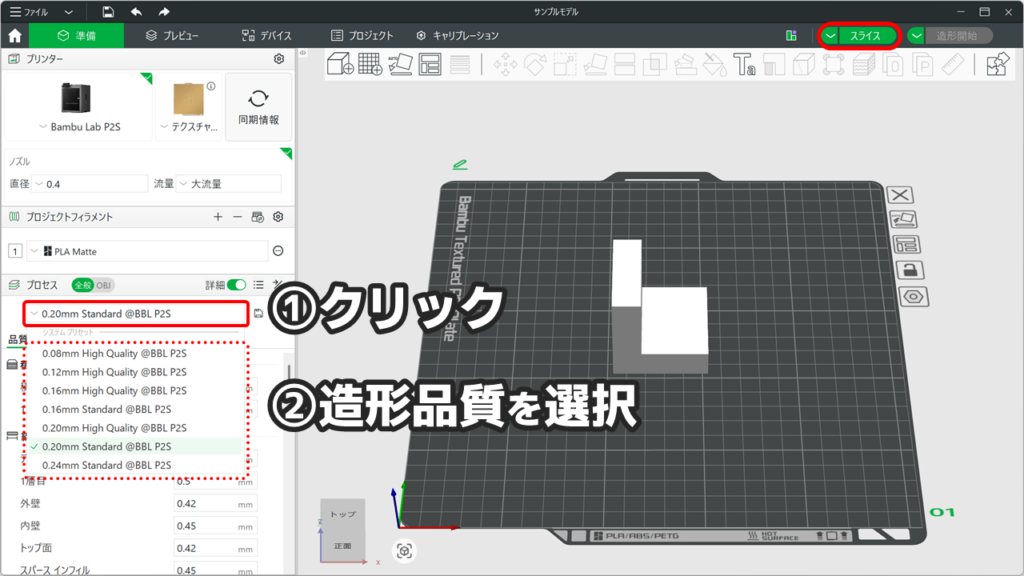
Task: Click the Add cube primitive icon in toolbar
Action: (341, 65)
